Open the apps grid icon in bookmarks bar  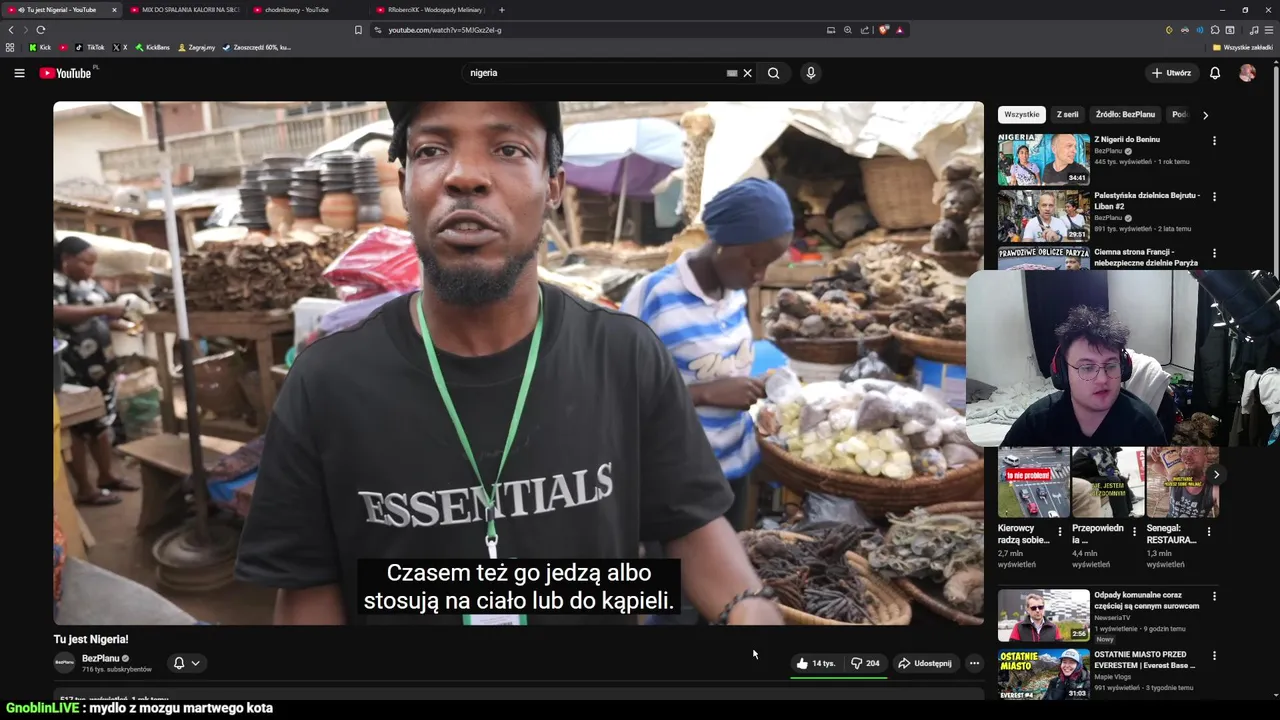point(10,47)
